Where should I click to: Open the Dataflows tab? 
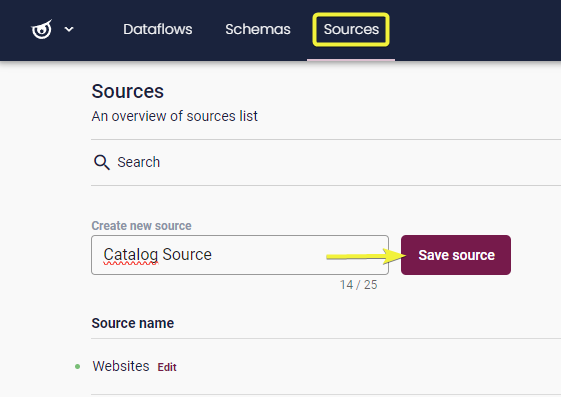[158, 29]
